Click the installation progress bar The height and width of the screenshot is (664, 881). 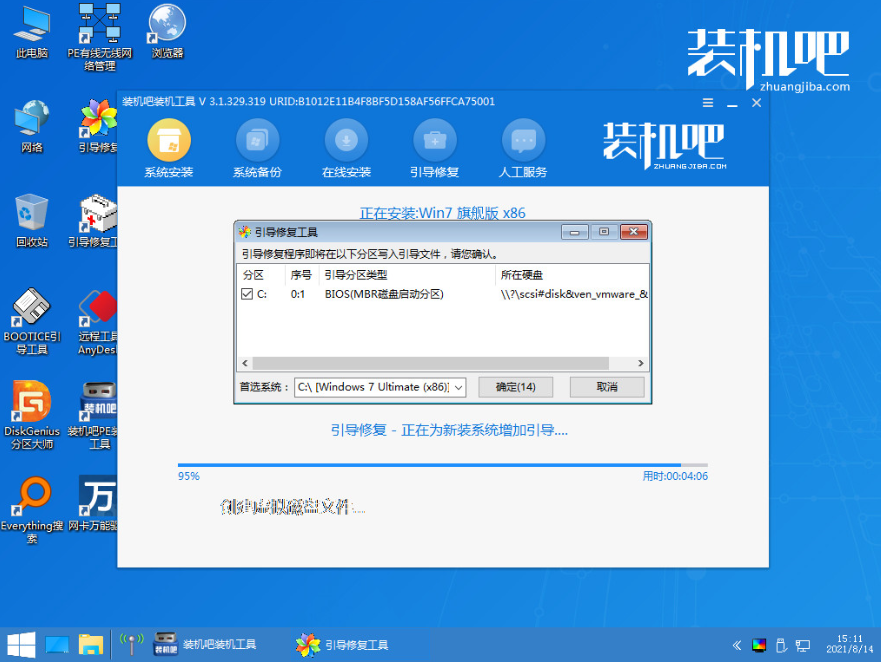(443, 465)
